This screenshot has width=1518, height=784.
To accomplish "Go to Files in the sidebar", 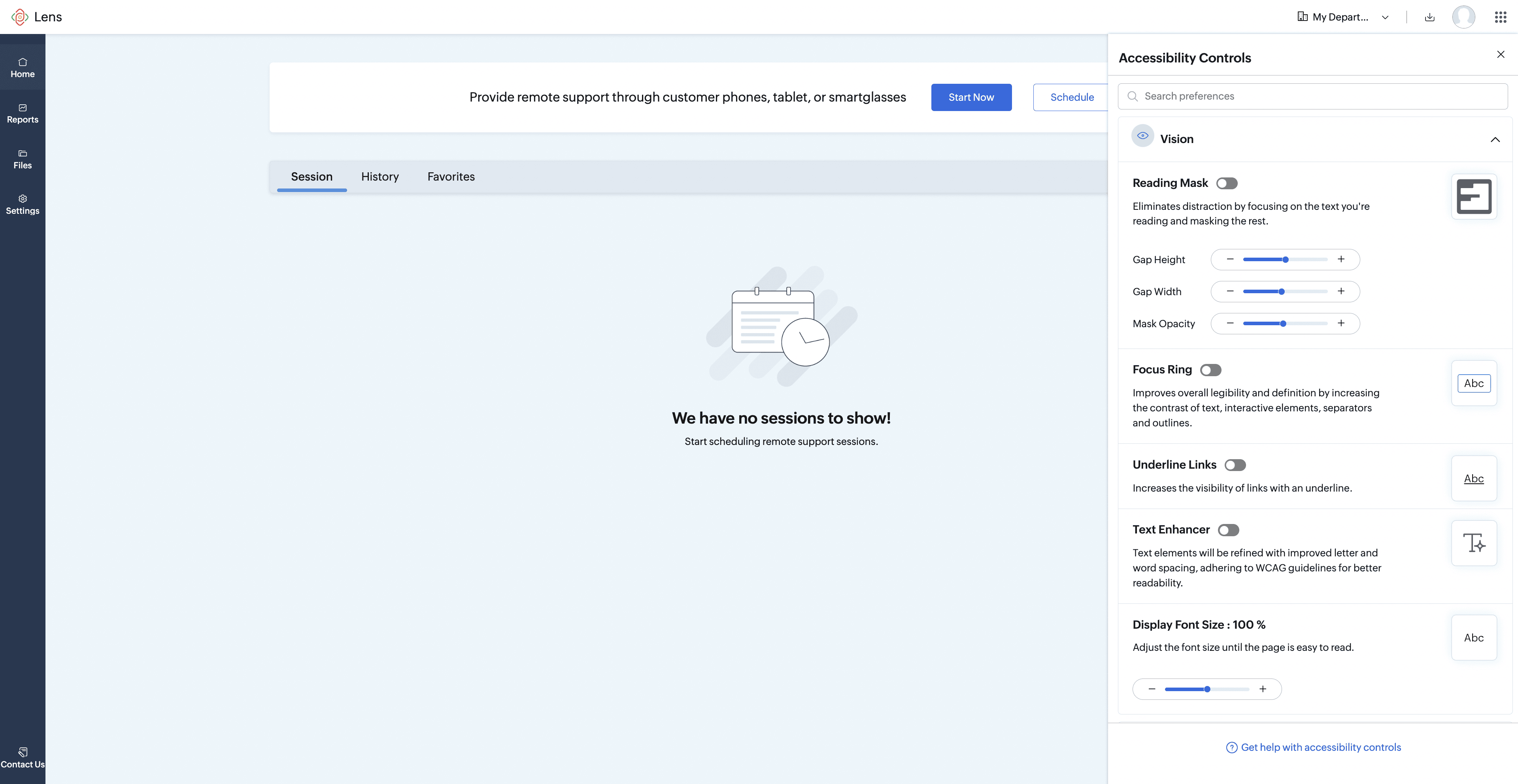I will pyautogui.click(x=23, y=160).
